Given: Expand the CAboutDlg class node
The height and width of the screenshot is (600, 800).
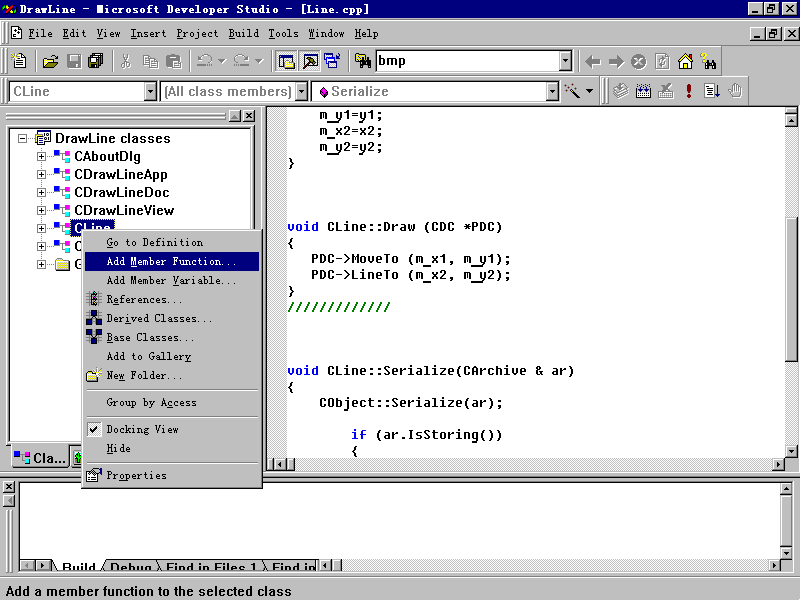Looking at the screenshot, I should coord(41,157).
